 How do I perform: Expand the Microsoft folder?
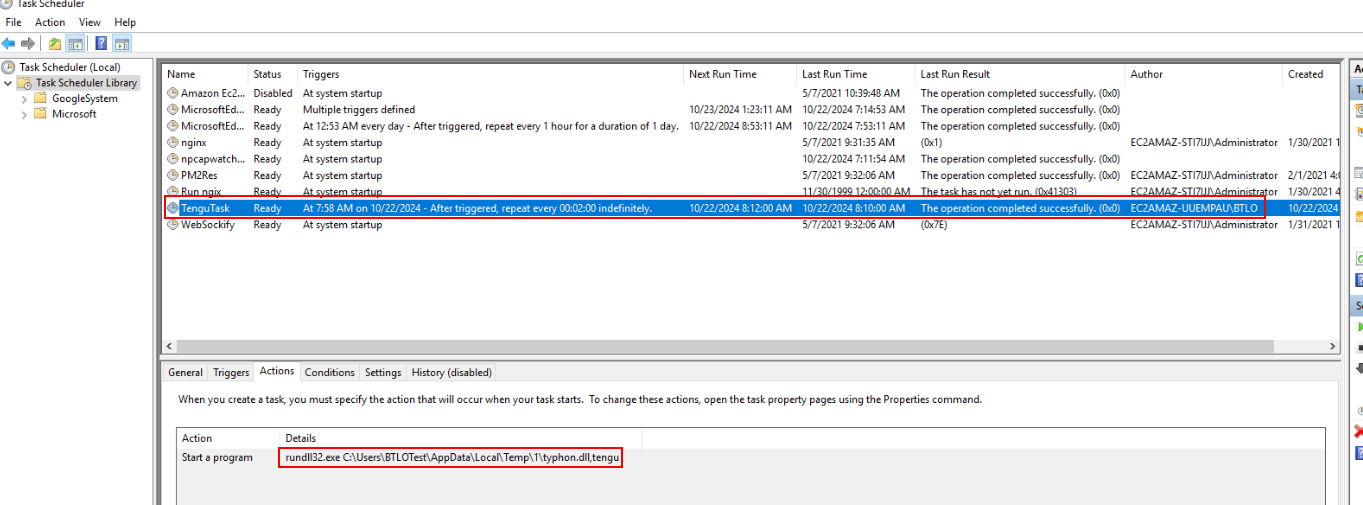click(24, 114)
